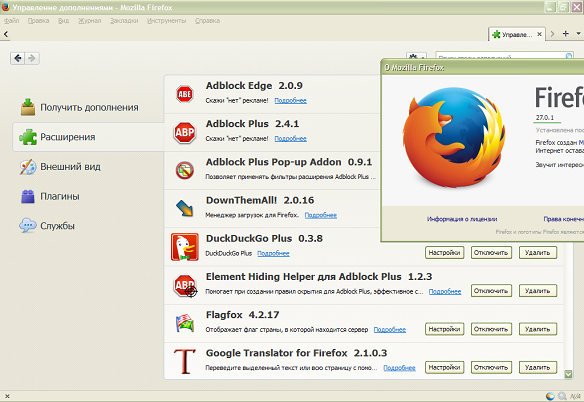Open a new tab with plus button
This screenshot has width=584, height=402.
565,34
